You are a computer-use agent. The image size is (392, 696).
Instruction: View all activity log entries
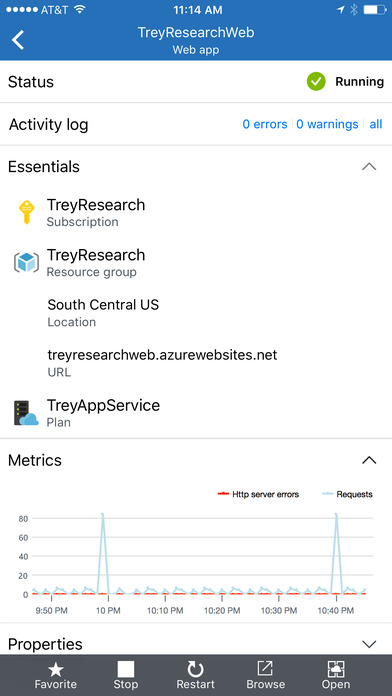point(376,124)
